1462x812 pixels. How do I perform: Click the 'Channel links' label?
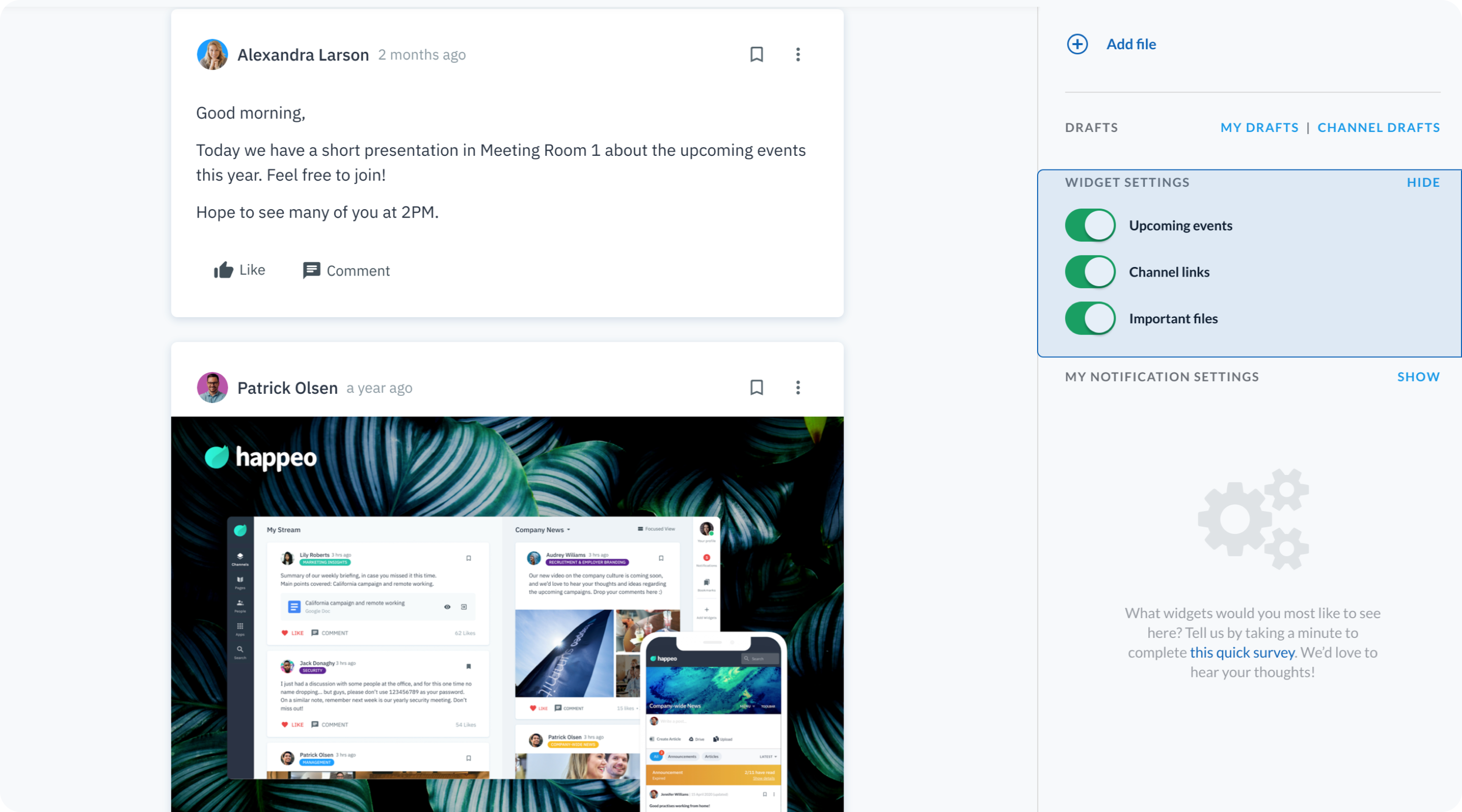pos(1169,273)
